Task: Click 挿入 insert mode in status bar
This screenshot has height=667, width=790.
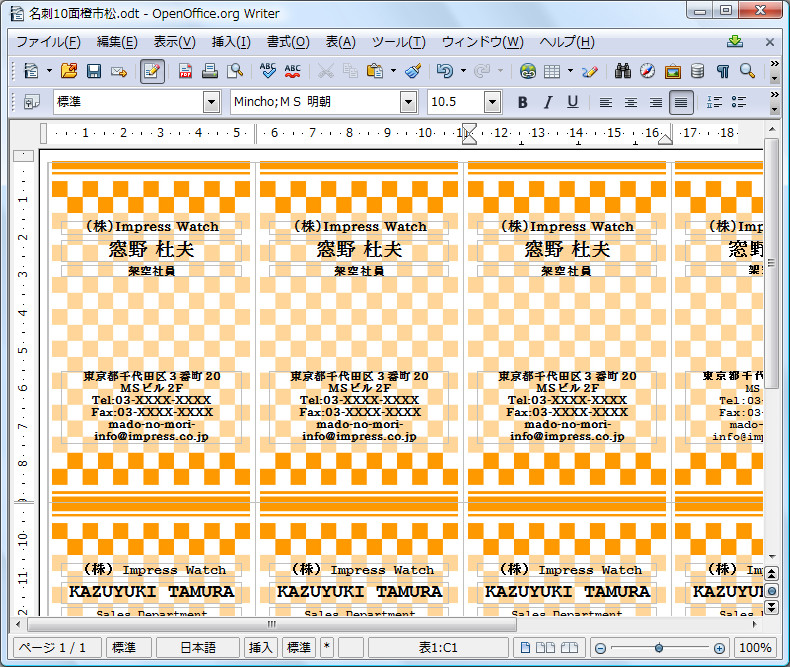Action: [x=260, y=648]
